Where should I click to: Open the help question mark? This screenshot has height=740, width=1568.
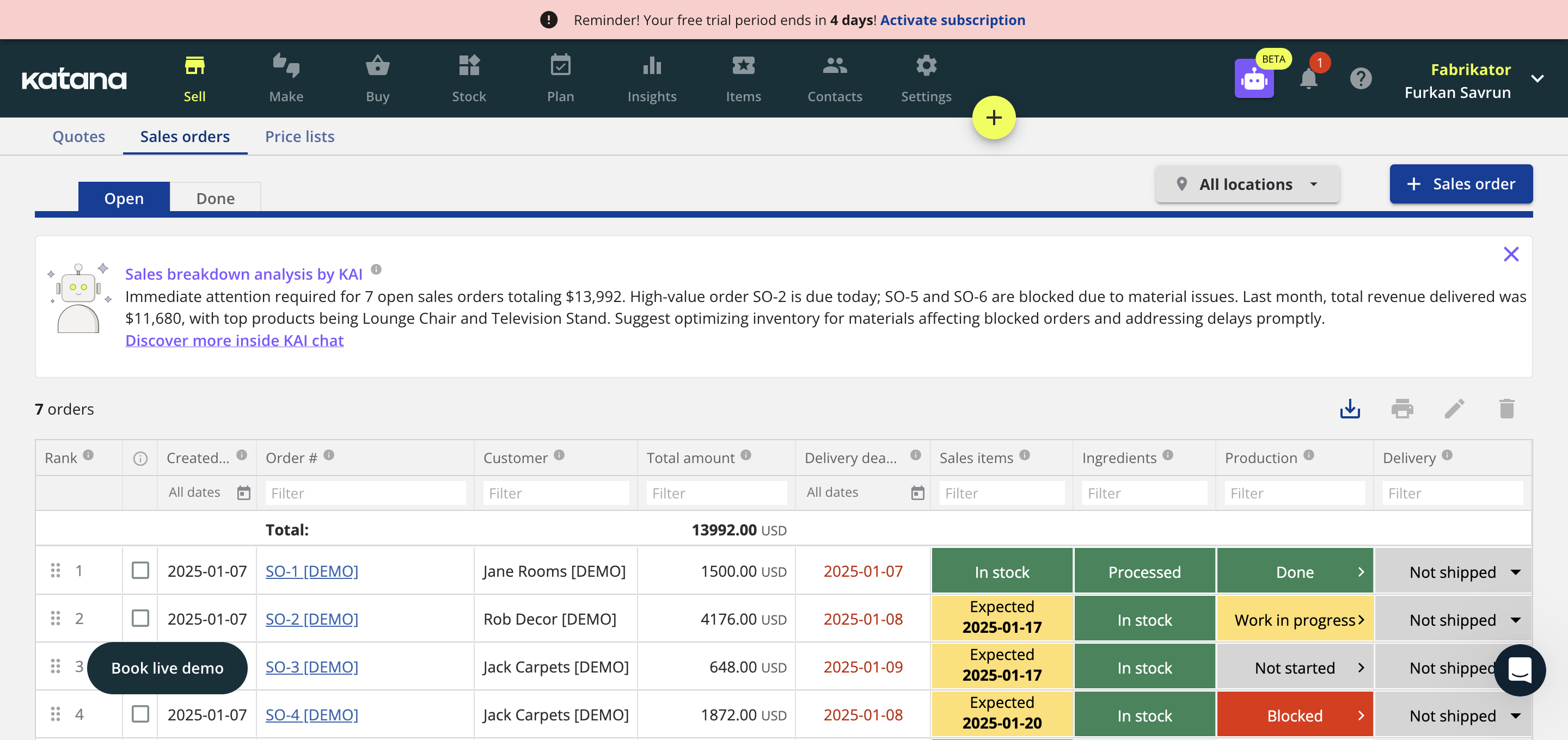1361,78
